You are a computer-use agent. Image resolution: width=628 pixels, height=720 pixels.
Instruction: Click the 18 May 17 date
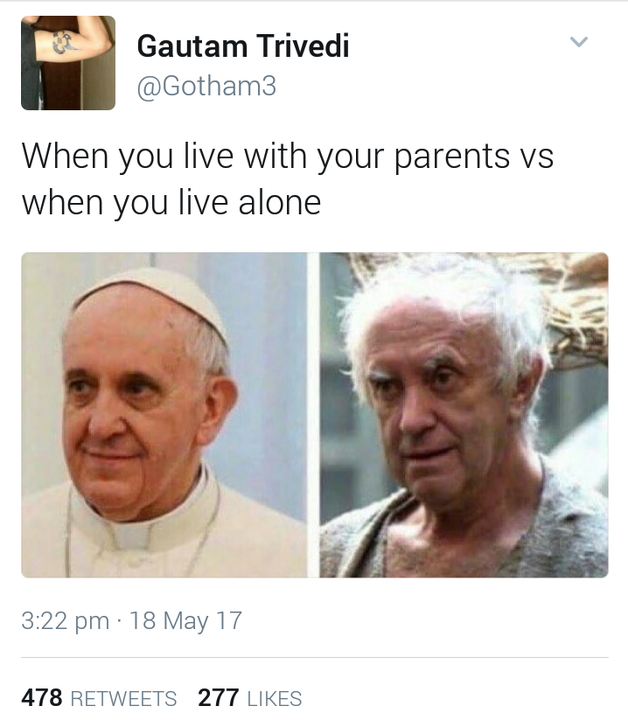[185, 621]
